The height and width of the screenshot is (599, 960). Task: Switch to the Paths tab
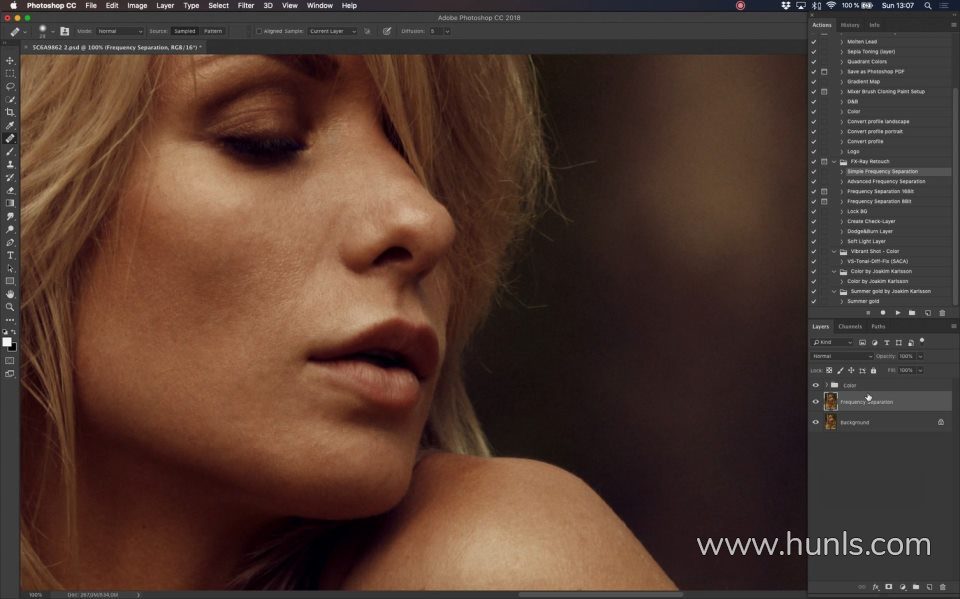point(878,326)
